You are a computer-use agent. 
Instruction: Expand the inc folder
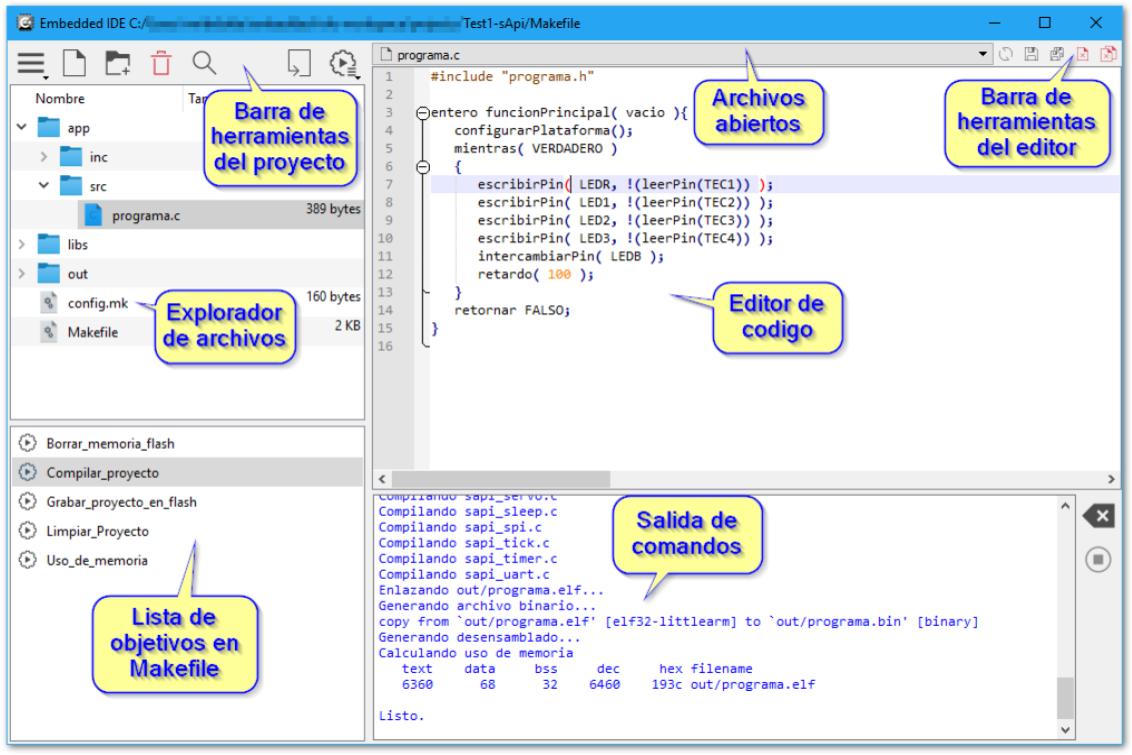coord(44,157)
